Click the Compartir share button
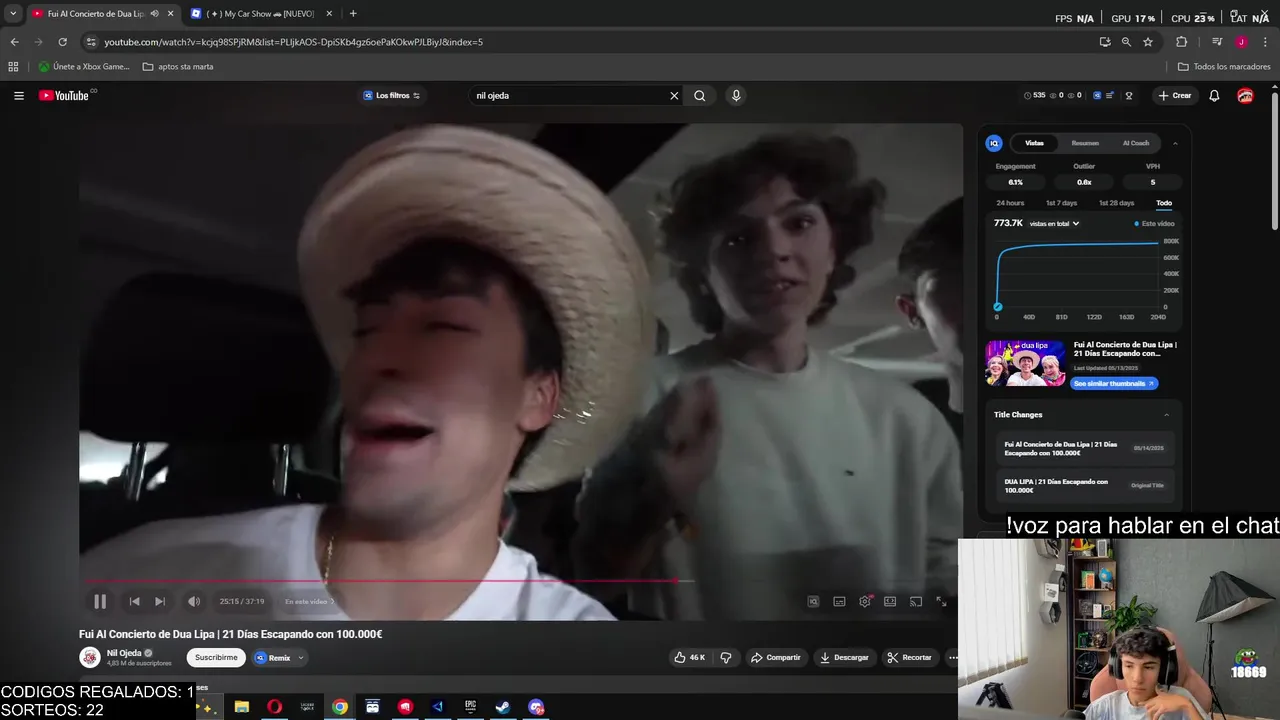This screenshot has height=720, width=1280. click(776, 657)
